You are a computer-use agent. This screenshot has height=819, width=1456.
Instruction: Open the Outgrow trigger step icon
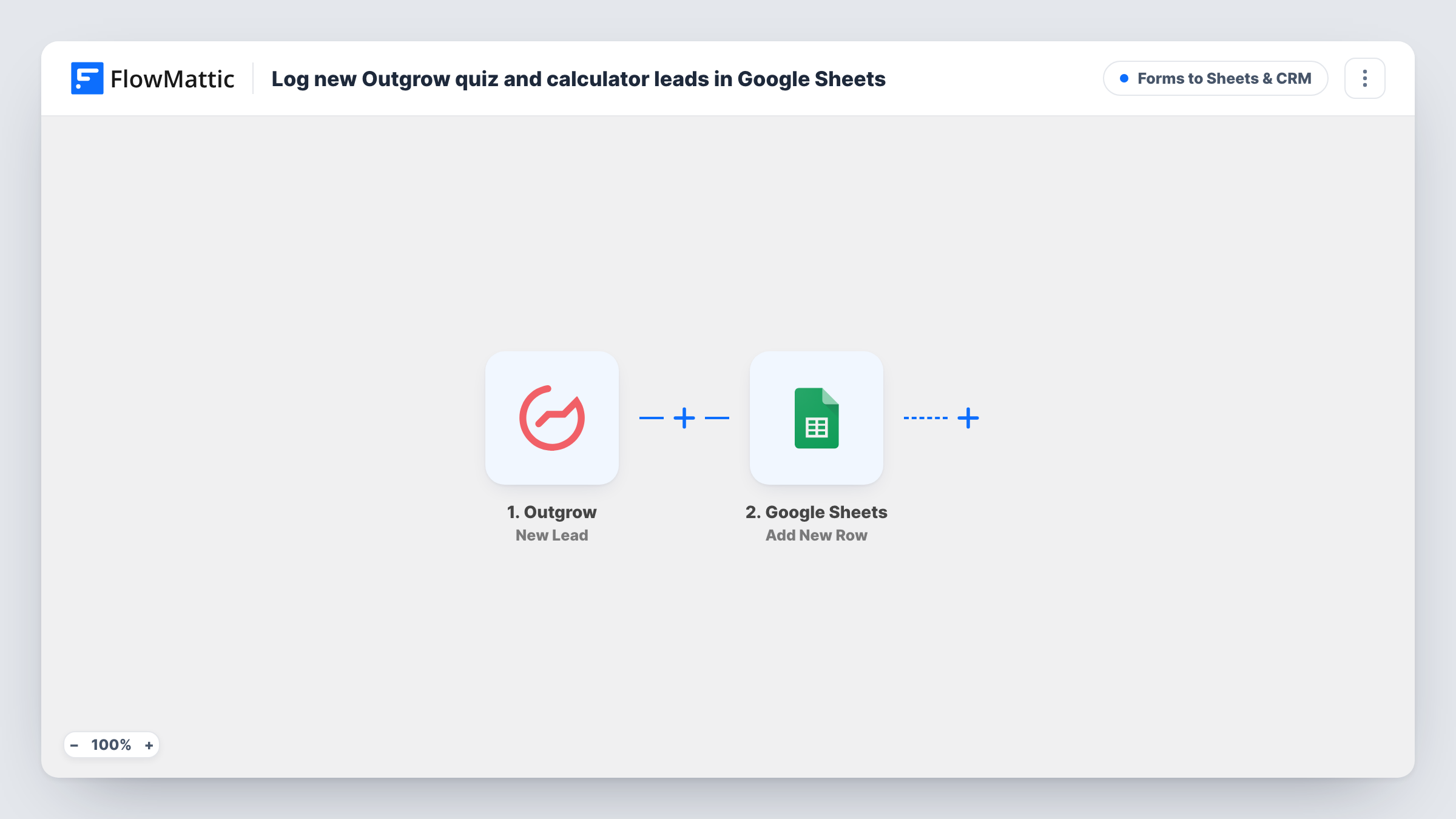point(551,418)
